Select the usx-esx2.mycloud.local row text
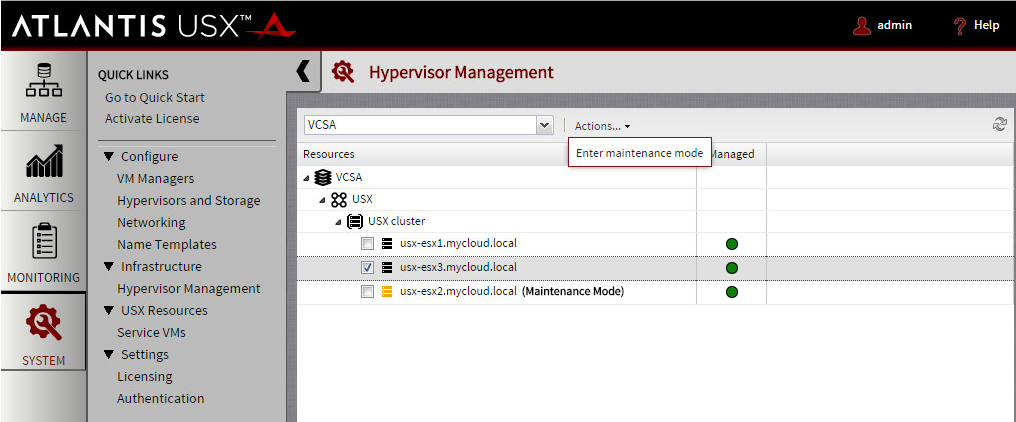1016x422 pixels. pos(458,291)
